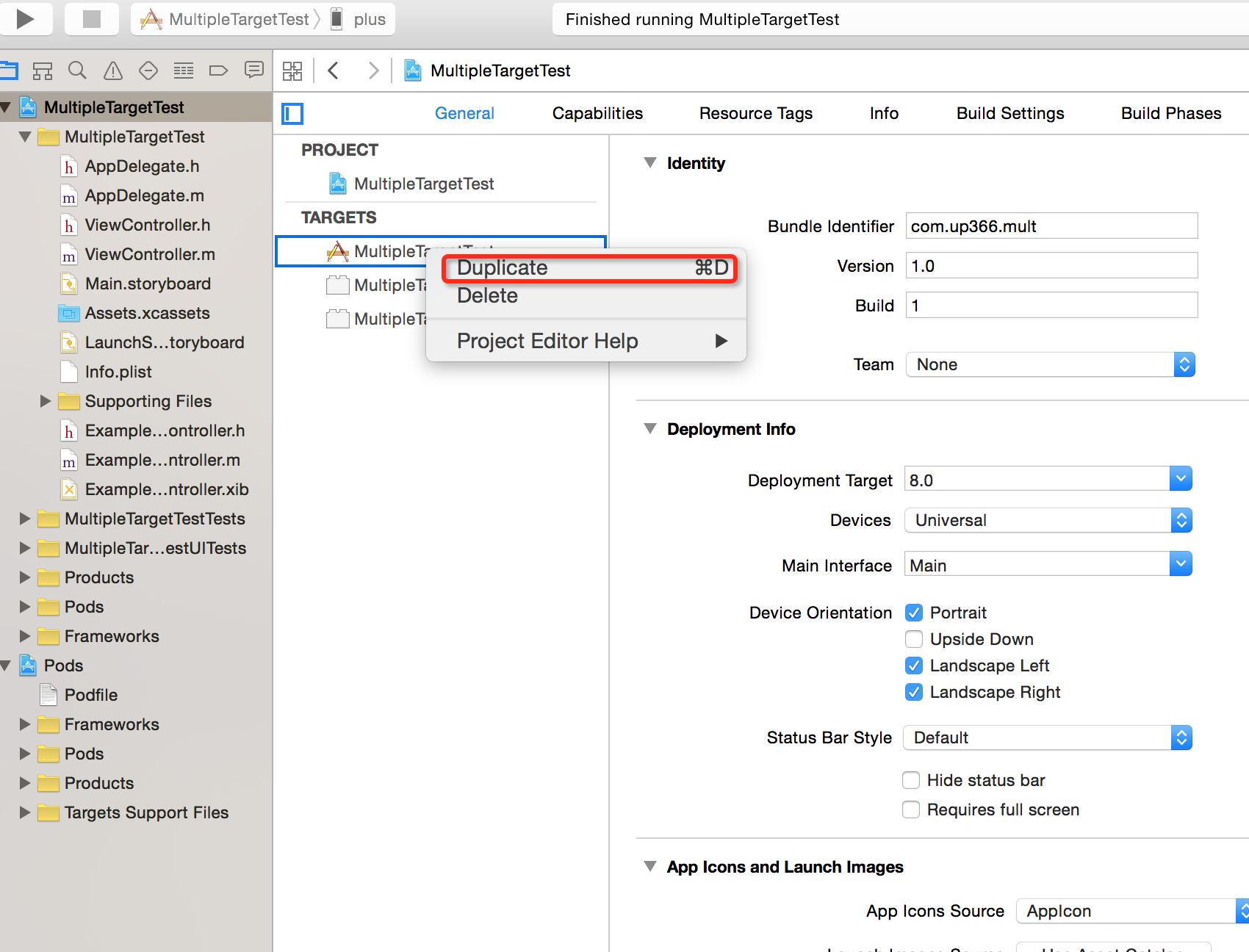Open the find navigator magnifier icon
Image resolution: width=1249 pixels, height=952 pixels.
coord(77,71)
